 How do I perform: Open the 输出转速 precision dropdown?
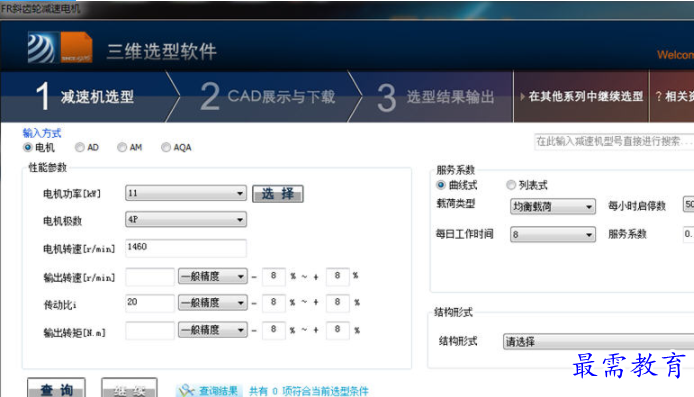[x=212, y=276]
